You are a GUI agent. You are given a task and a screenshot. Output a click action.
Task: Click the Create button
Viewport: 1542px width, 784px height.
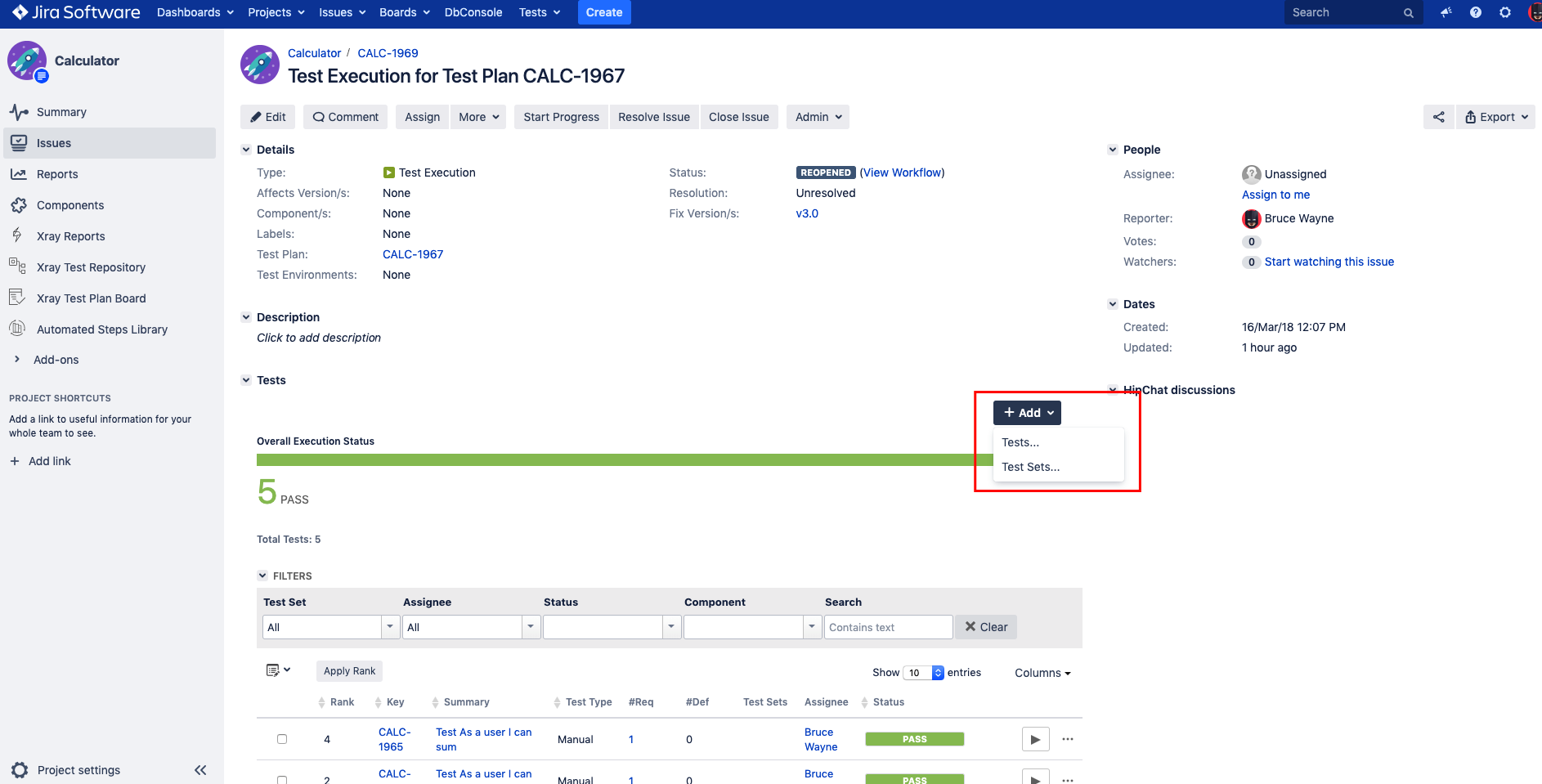[x=604, y=12]
